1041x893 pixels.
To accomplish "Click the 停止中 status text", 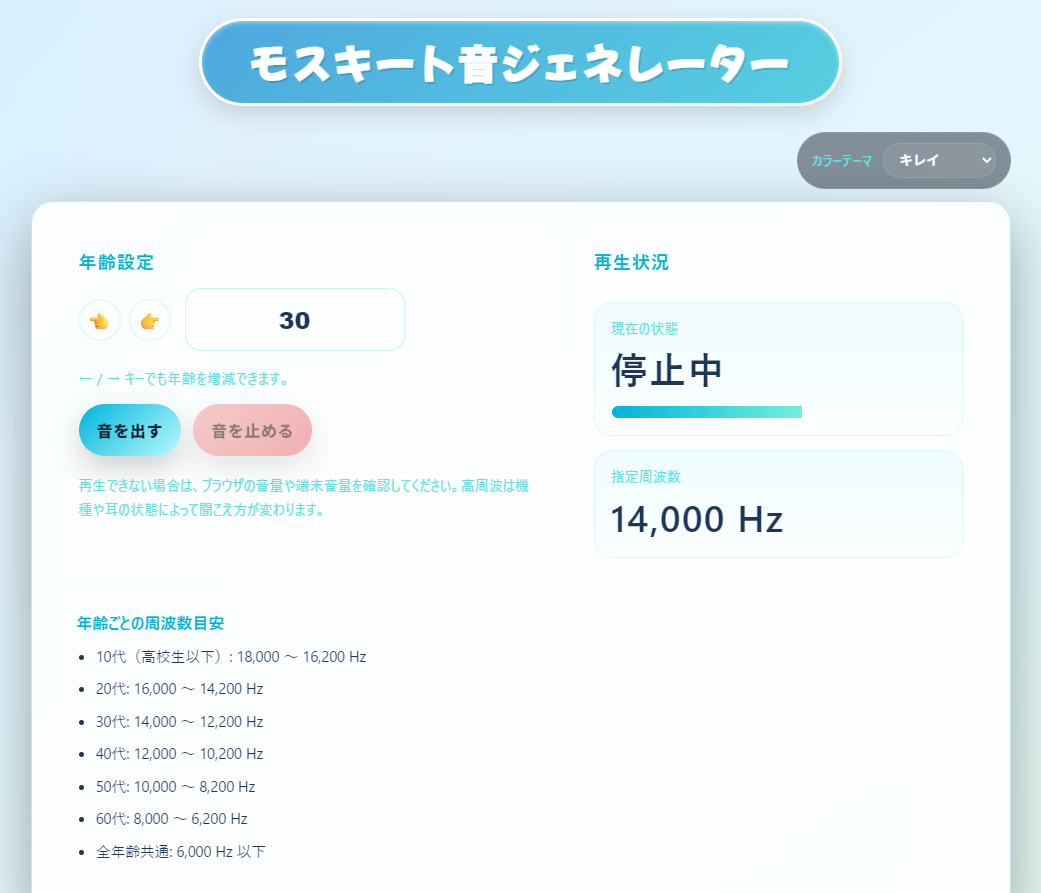I will (667, 370).
